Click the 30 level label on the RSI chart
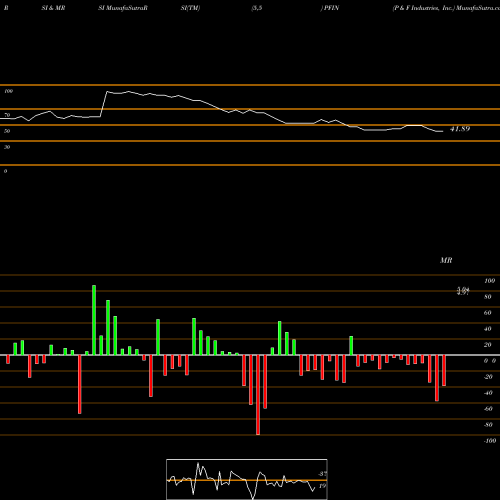 tap(7, 147)
